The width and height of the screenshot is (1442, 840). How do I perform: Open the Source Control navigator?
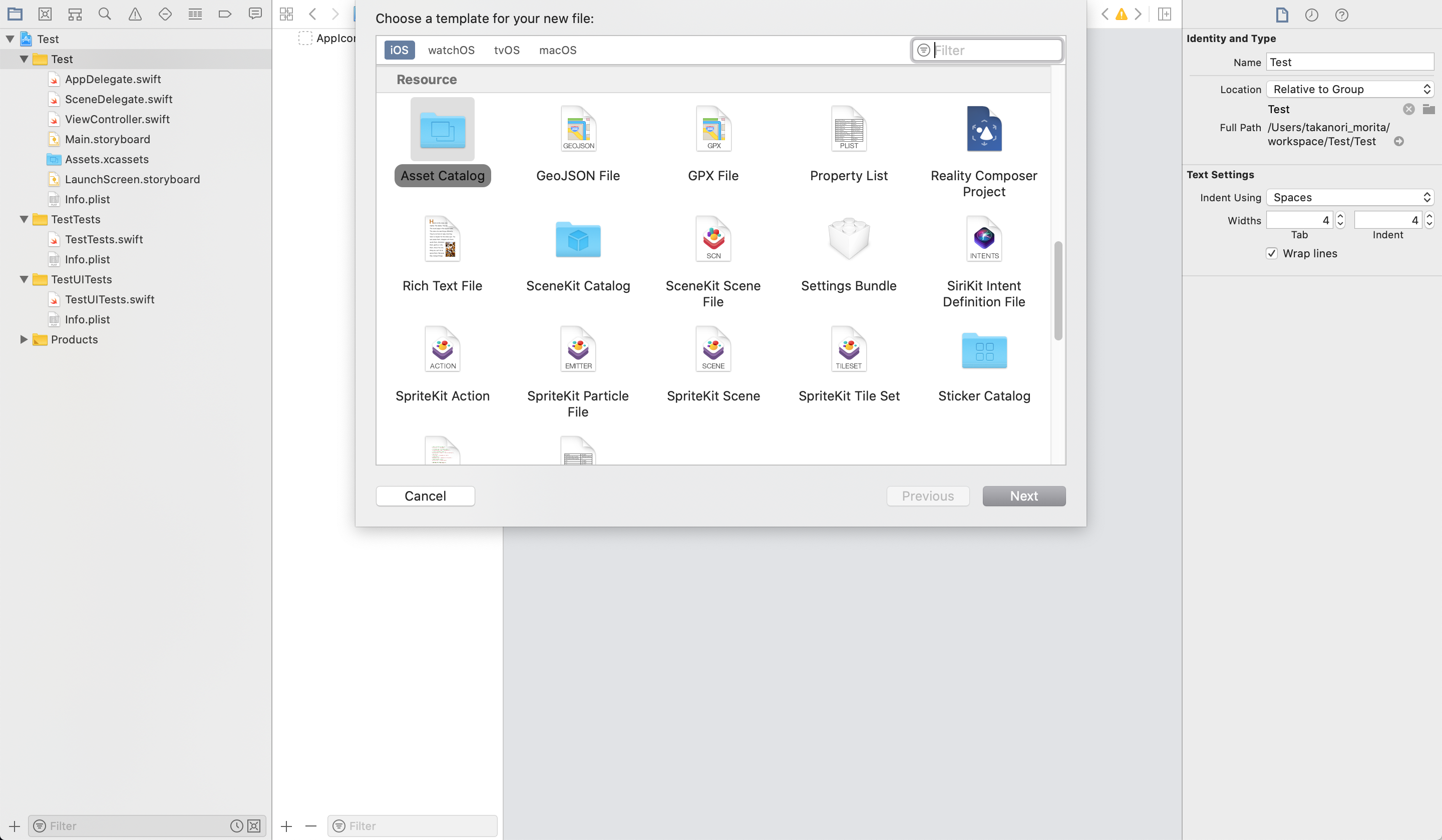tap(45, 14)
